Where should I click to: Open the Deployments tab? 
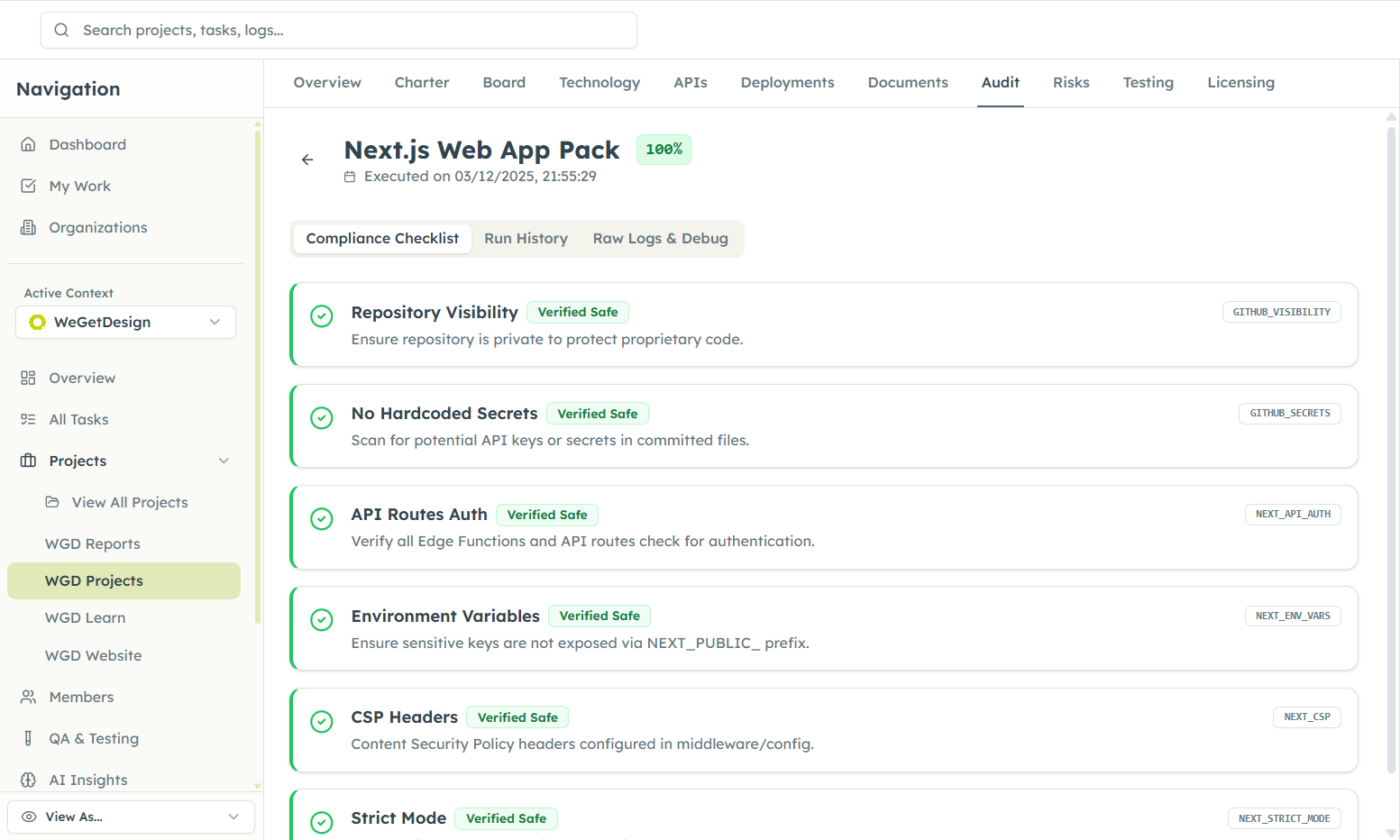pyautogui.click(x=787, y=83)
